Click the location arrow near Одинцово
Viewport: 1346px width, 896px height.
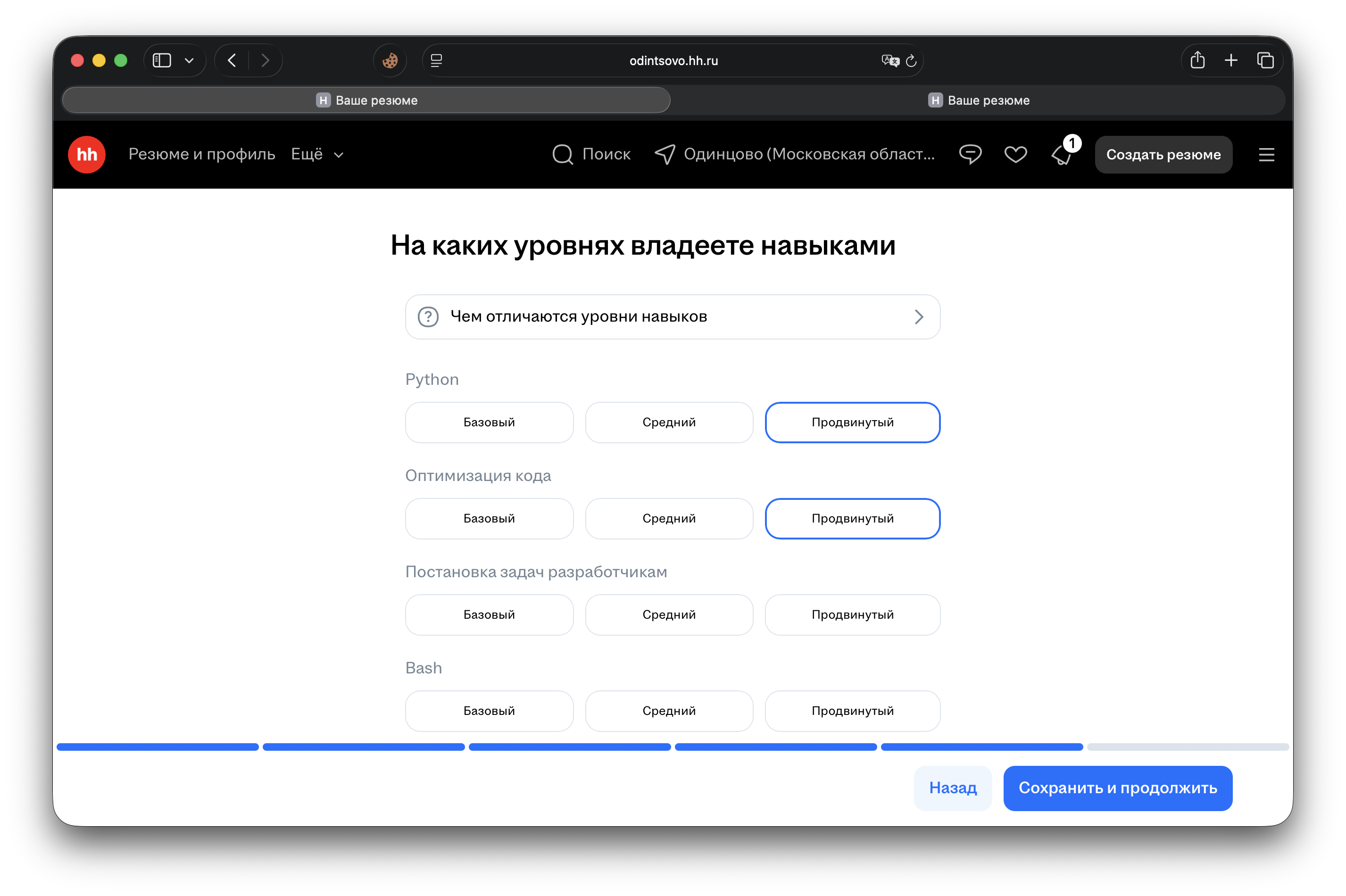point(665,154)
